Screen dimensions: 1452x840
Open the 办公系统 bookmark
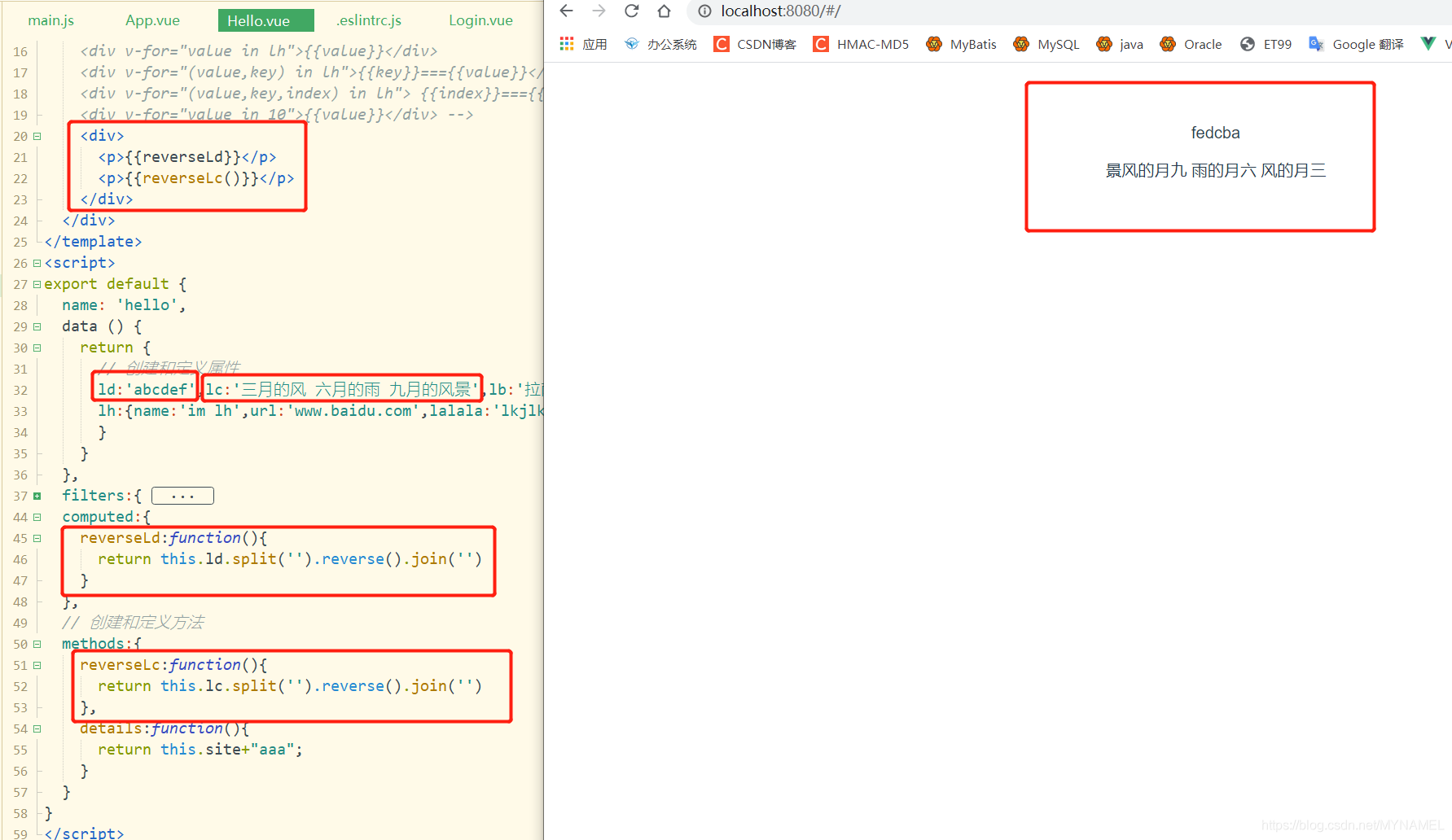(x=660, y=44)
